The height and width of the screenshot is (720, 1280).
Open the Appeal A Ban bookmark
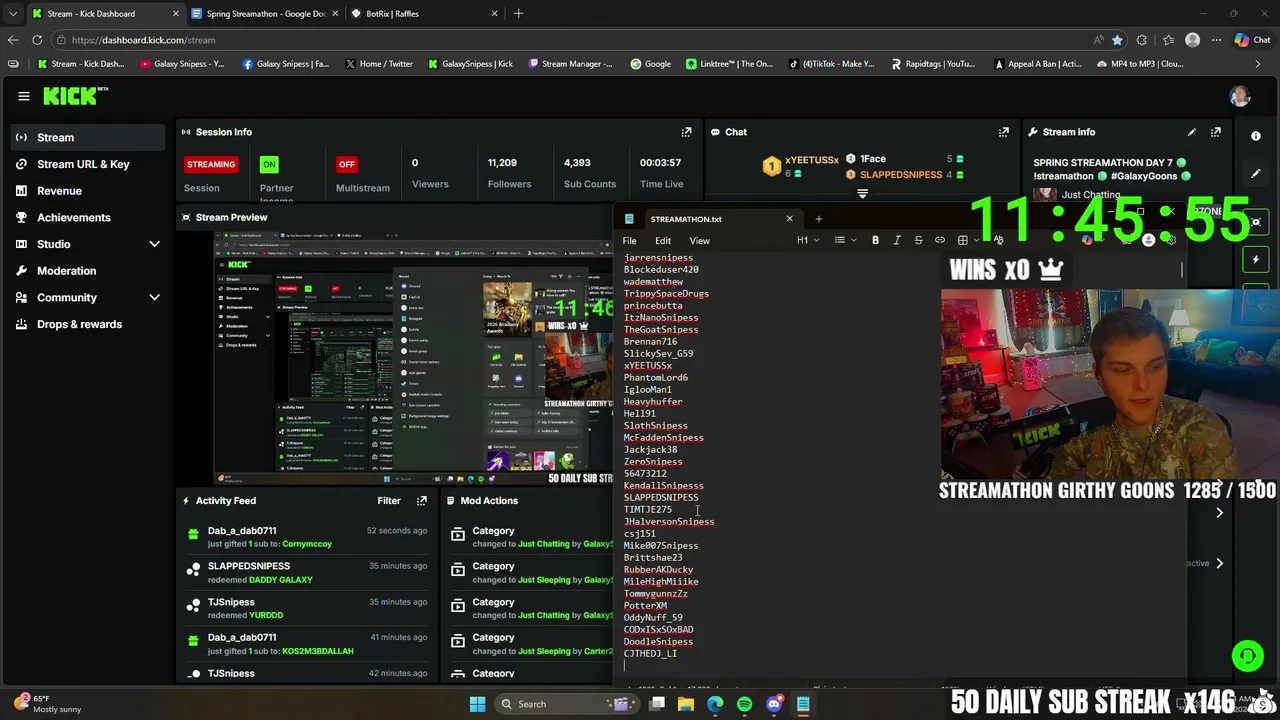[x=1038, y=64]
